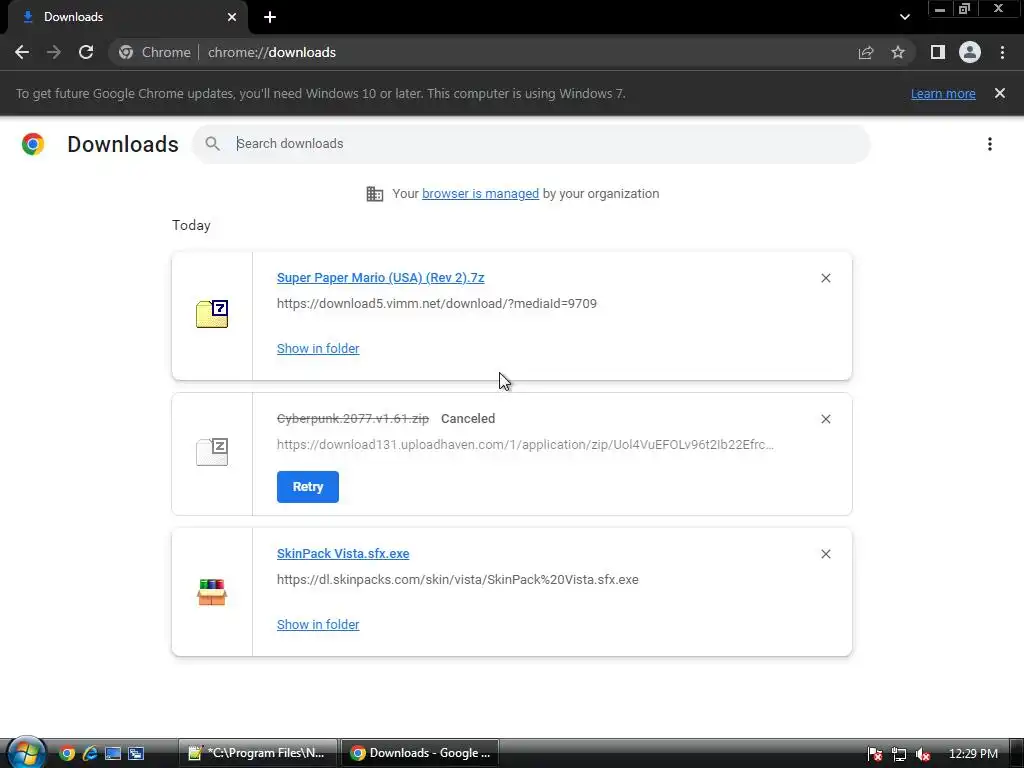Show SkinPack Vista file in folder
The width and height of the screenshot is (1024, 768).
tap(318, 625)
